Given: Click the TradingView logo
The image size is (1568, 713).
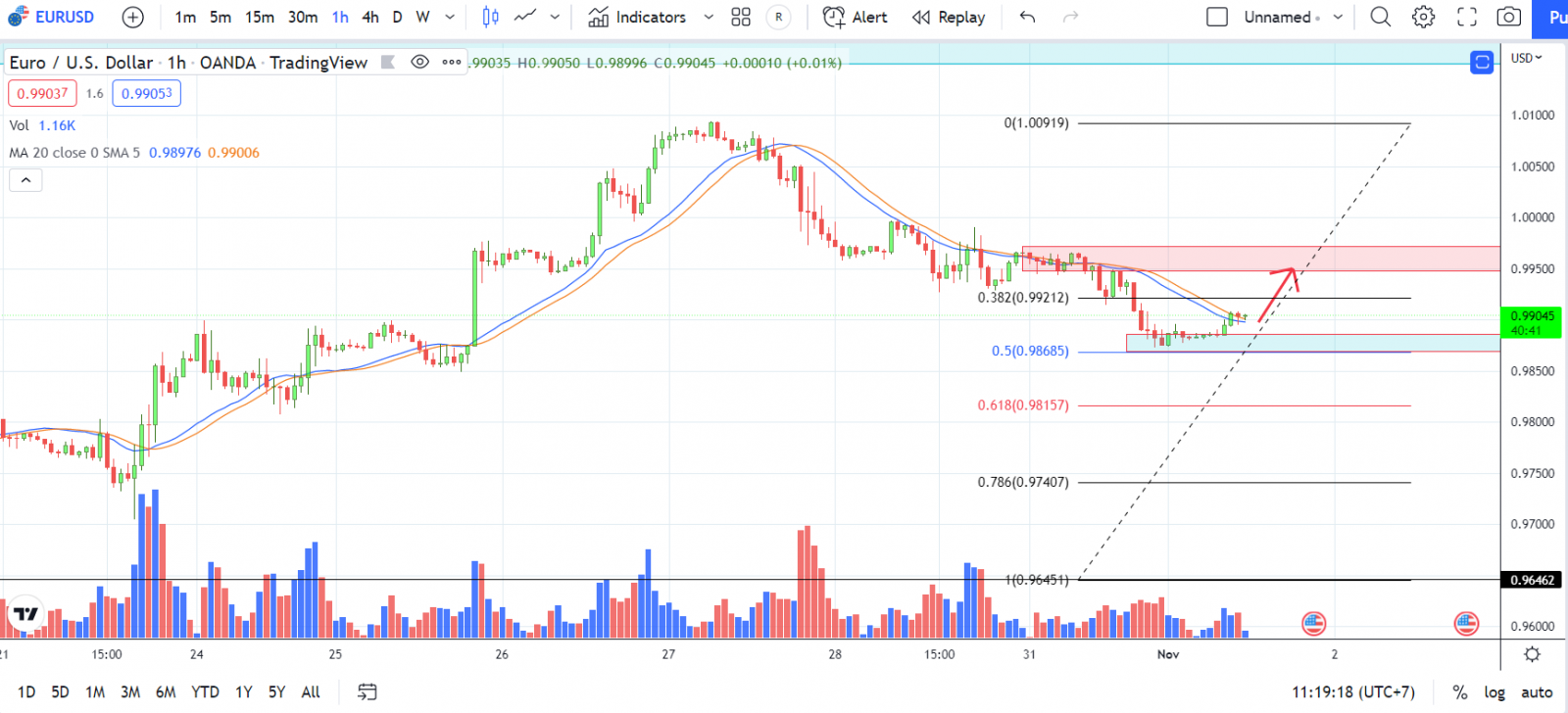Looking at the screenshot, I should tap(24, 614).
